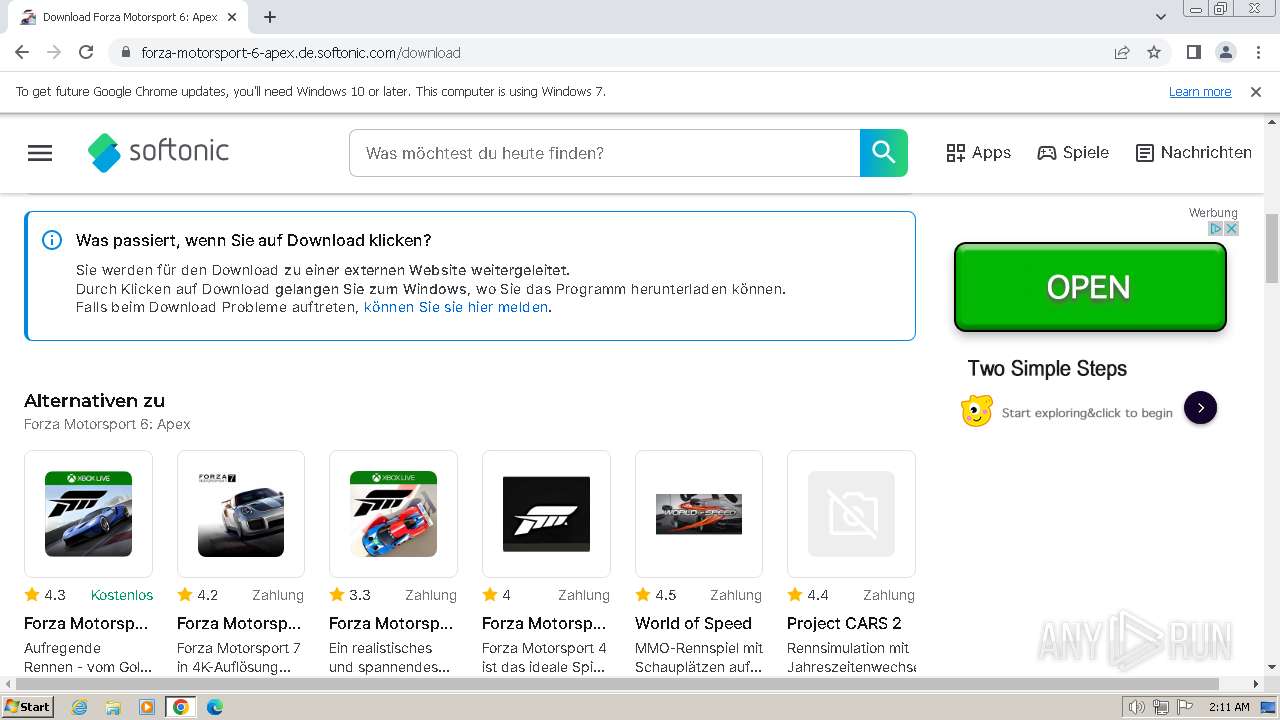The width and height of the screenshot is (1280, 720).
Task: Open the Forza Motorsport 7 thumbnail
Action: (x=241, y=514)
